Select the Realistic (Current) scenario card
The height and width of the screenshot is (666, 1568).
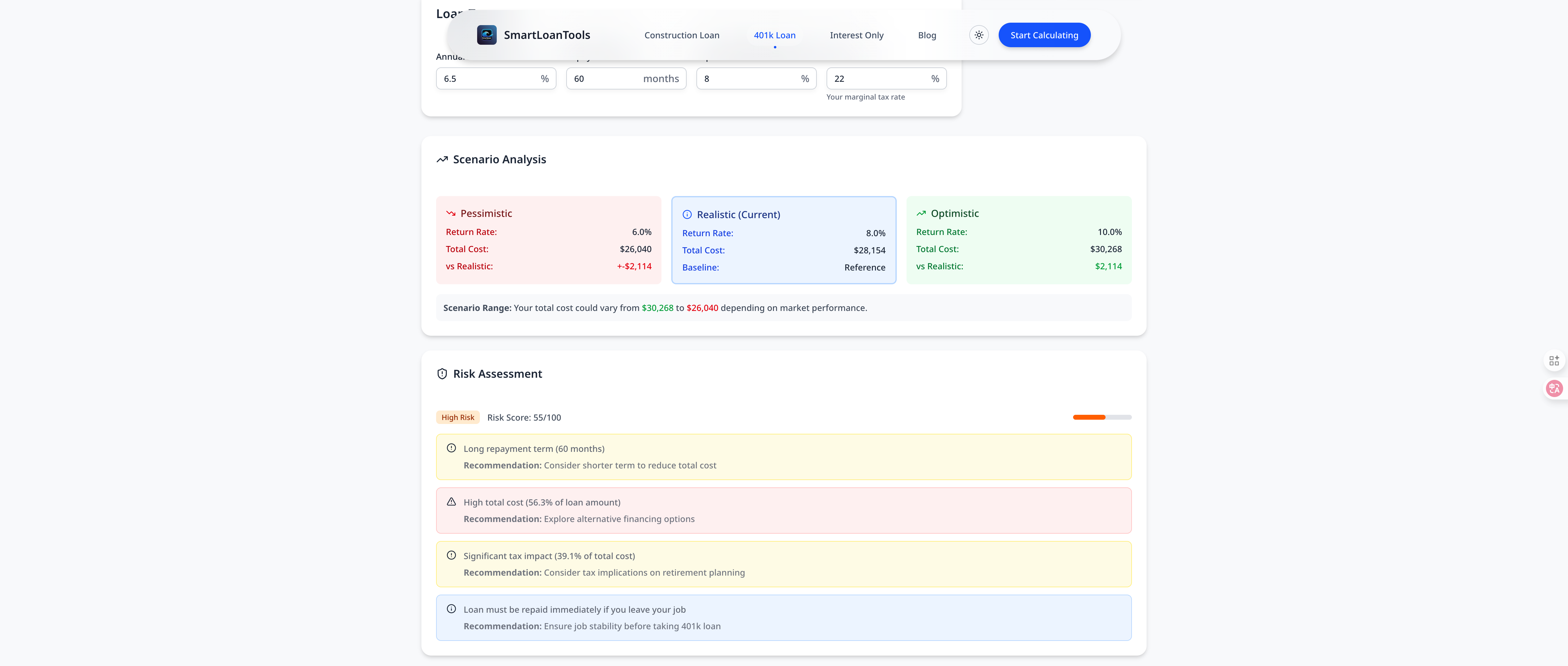[x=783, y=240]
